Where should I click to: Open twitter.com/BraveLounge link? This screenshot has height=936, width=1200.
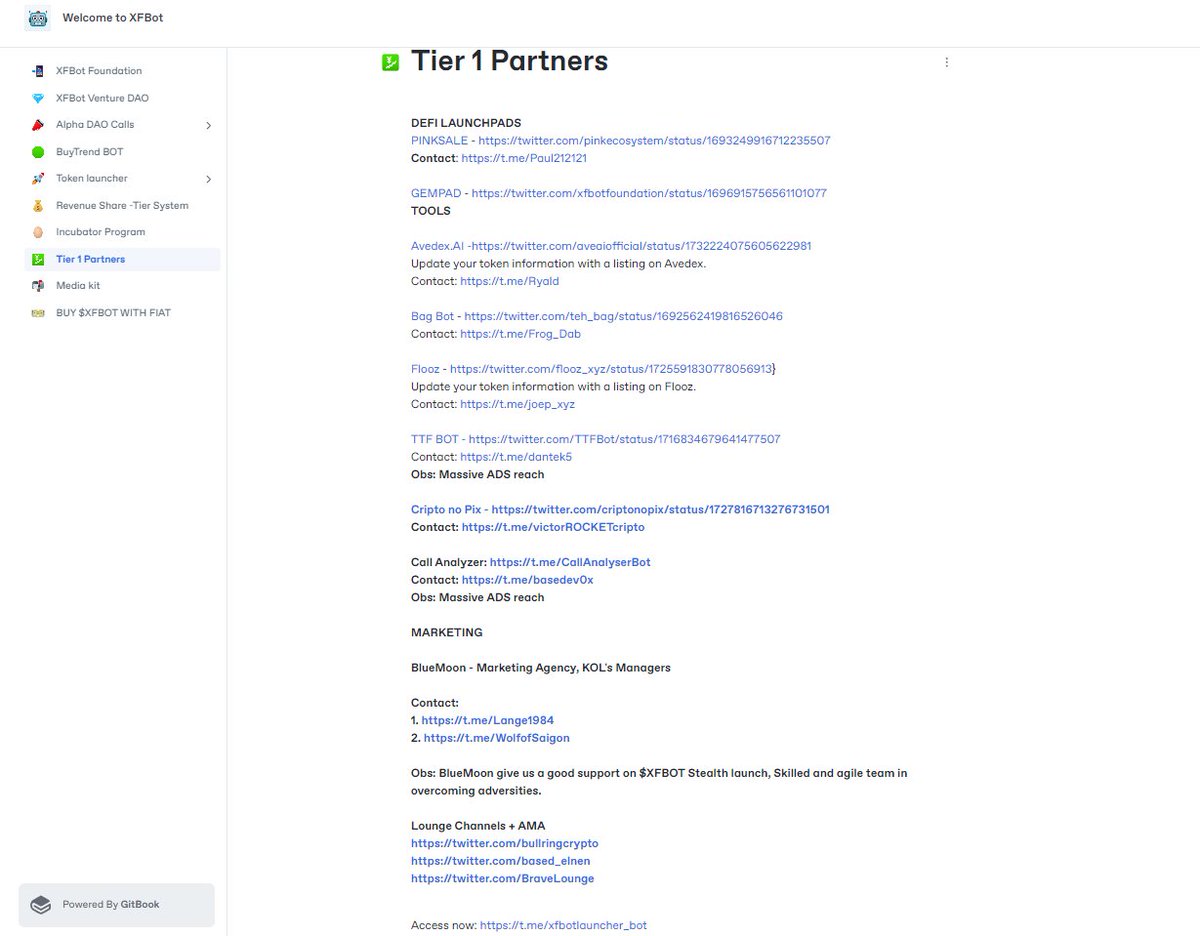[503, 879]
